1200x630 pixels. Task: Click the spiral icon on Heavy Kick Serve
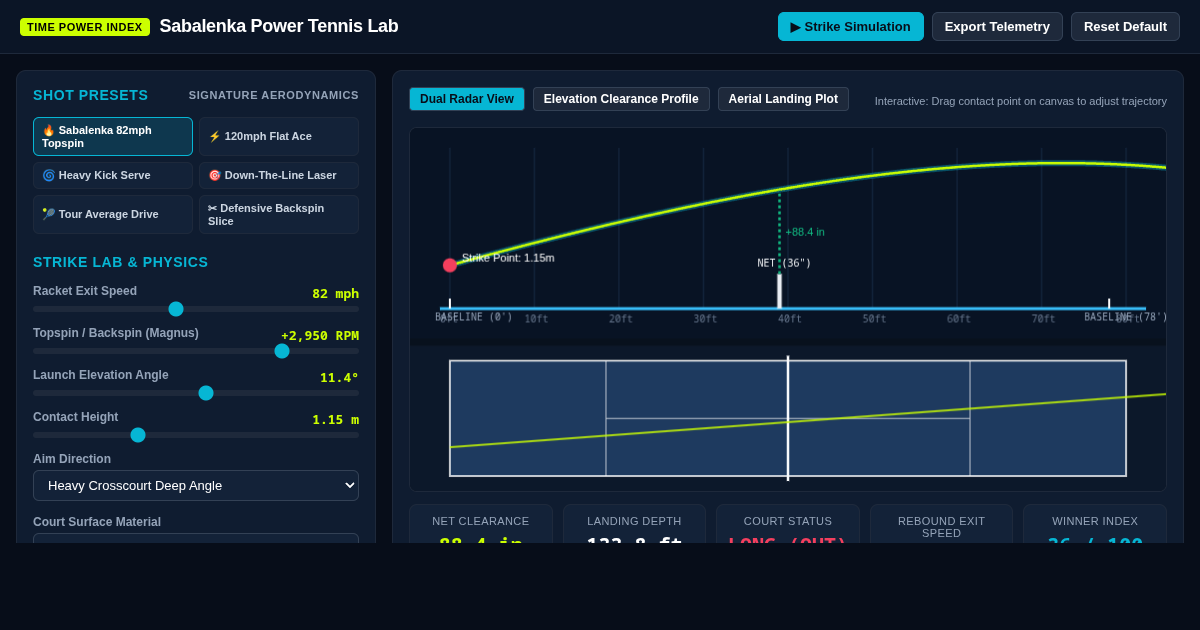48,175
